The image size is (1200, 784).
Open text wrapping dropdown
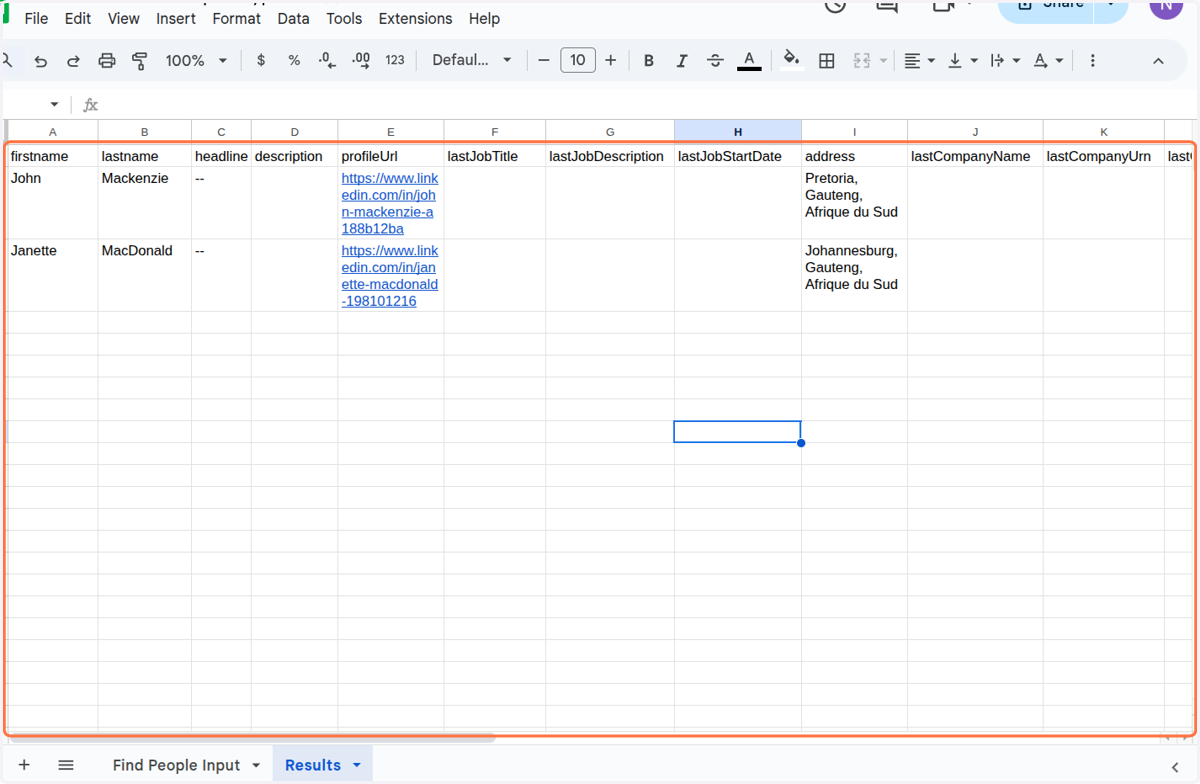pos(1005,61)
